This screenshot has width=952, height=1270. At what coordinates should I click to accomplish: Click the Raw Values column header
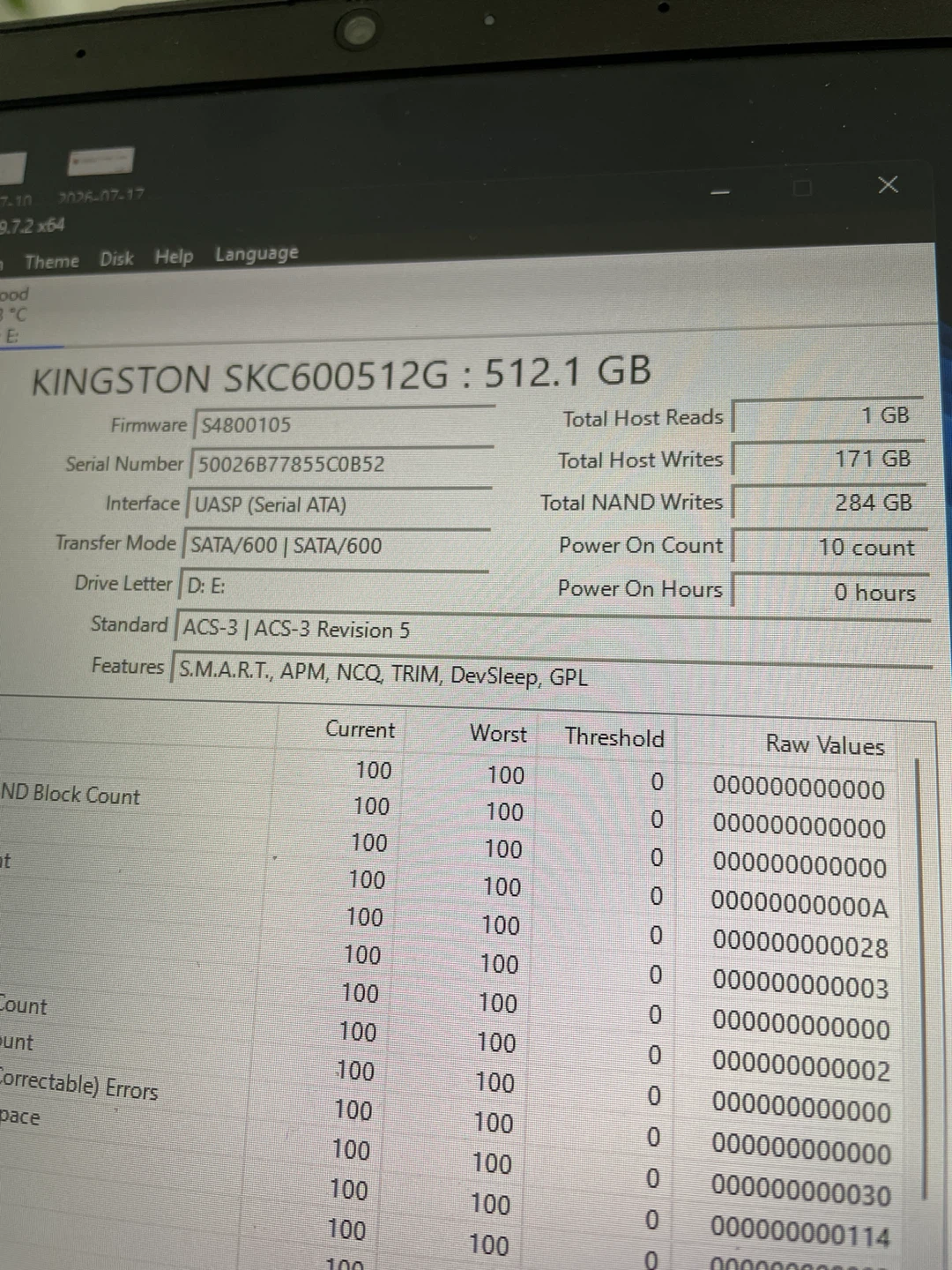(825, 745)
